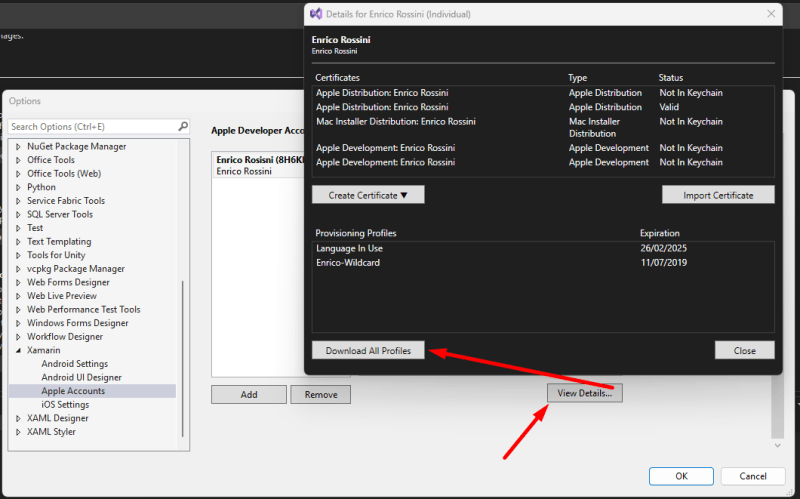The image size is (800, 499).
Task: Click the 11/07/2019 expiration date
Action: [663, 263]
